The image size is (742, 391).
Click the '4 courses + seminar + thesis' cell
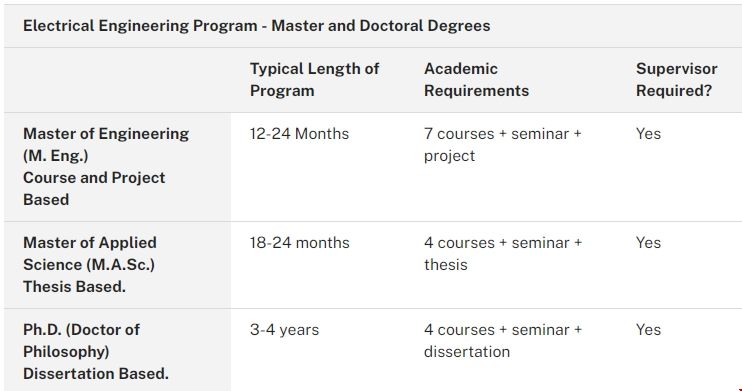pyautogui.click(x=503, y=253)
